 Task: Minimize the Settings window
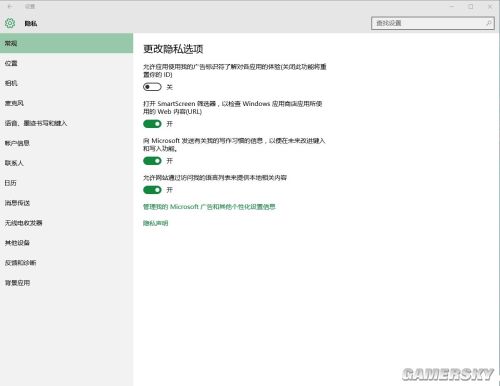(x=452, y=6)
